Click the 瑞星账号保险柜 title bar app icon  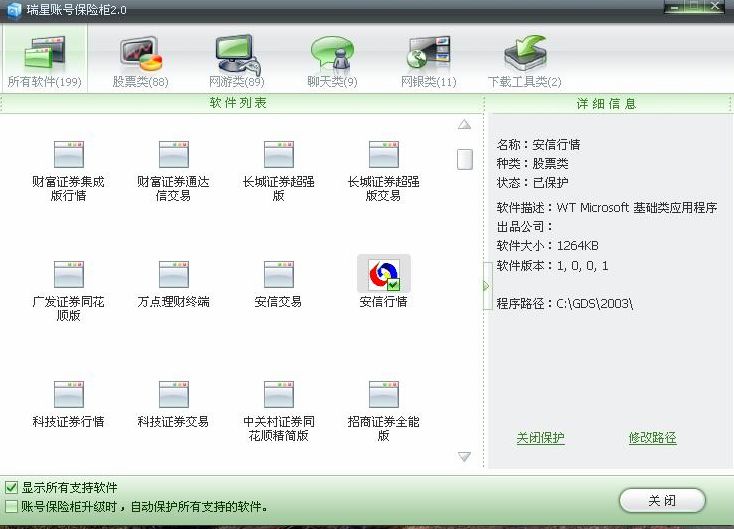point(14,10)
